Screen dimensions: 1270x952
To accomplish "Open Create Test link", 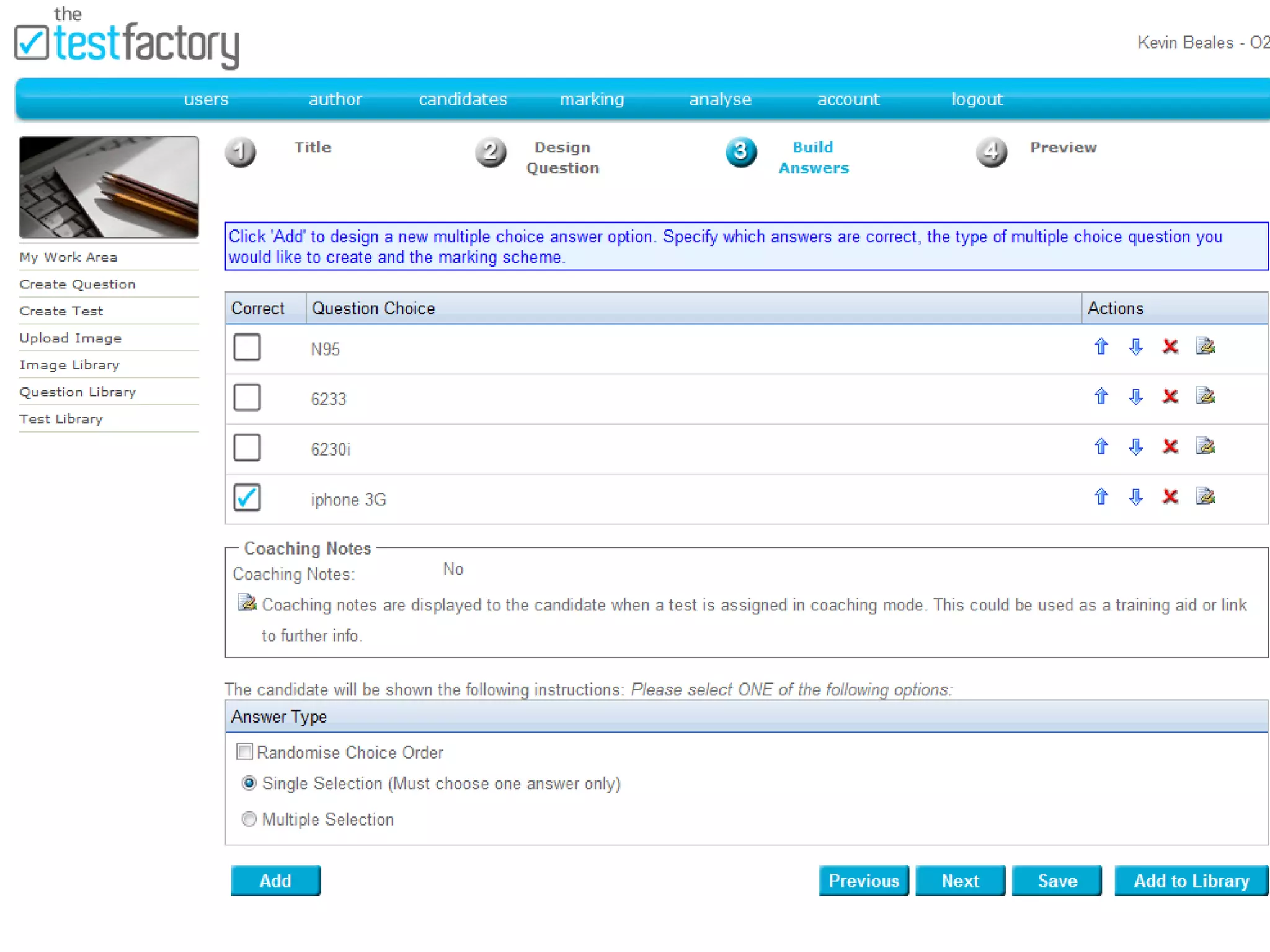I will point(61,311).
